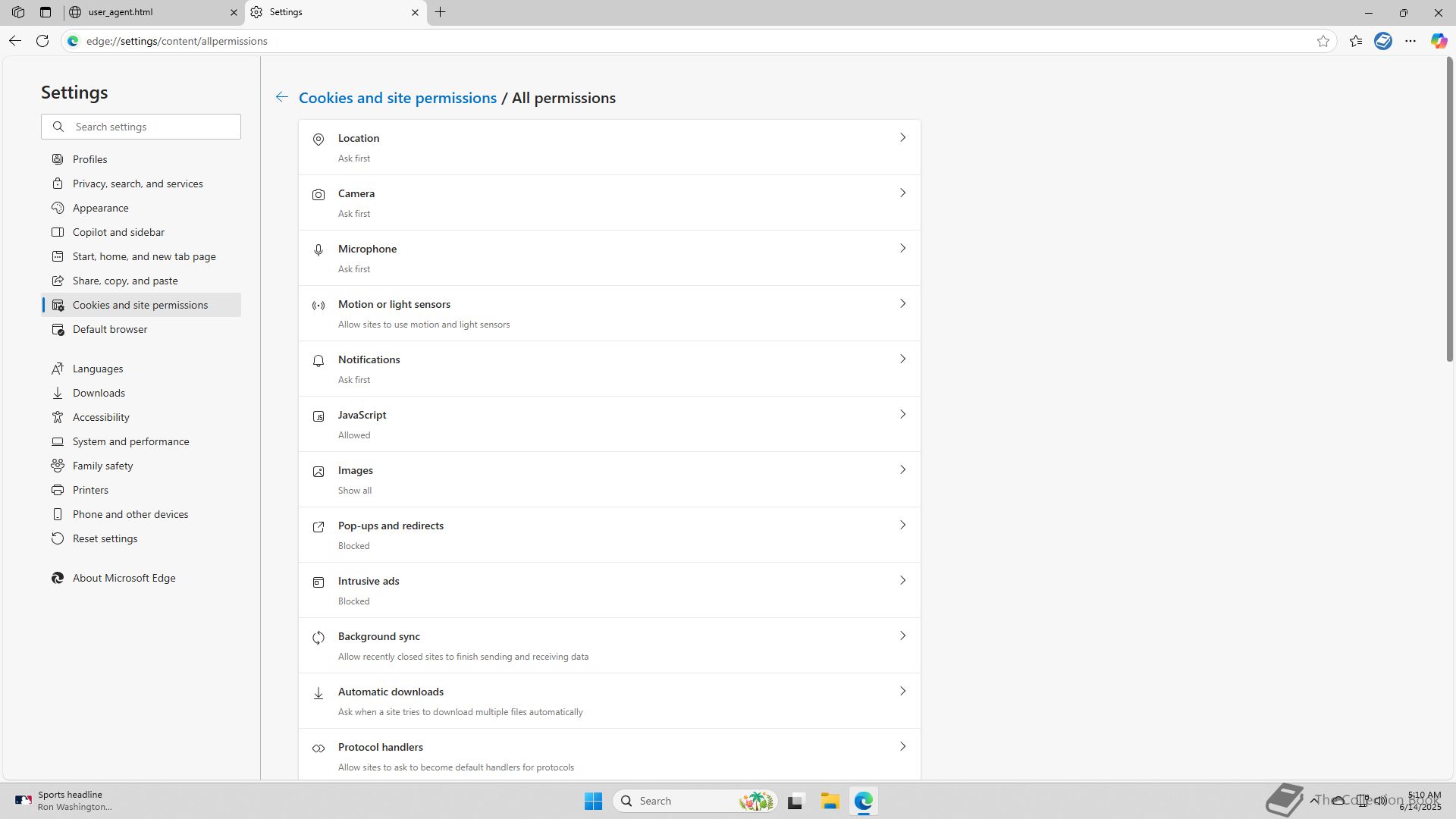
Task: Open the Copilot icon in toolbar
Action: coord(1439,41)
